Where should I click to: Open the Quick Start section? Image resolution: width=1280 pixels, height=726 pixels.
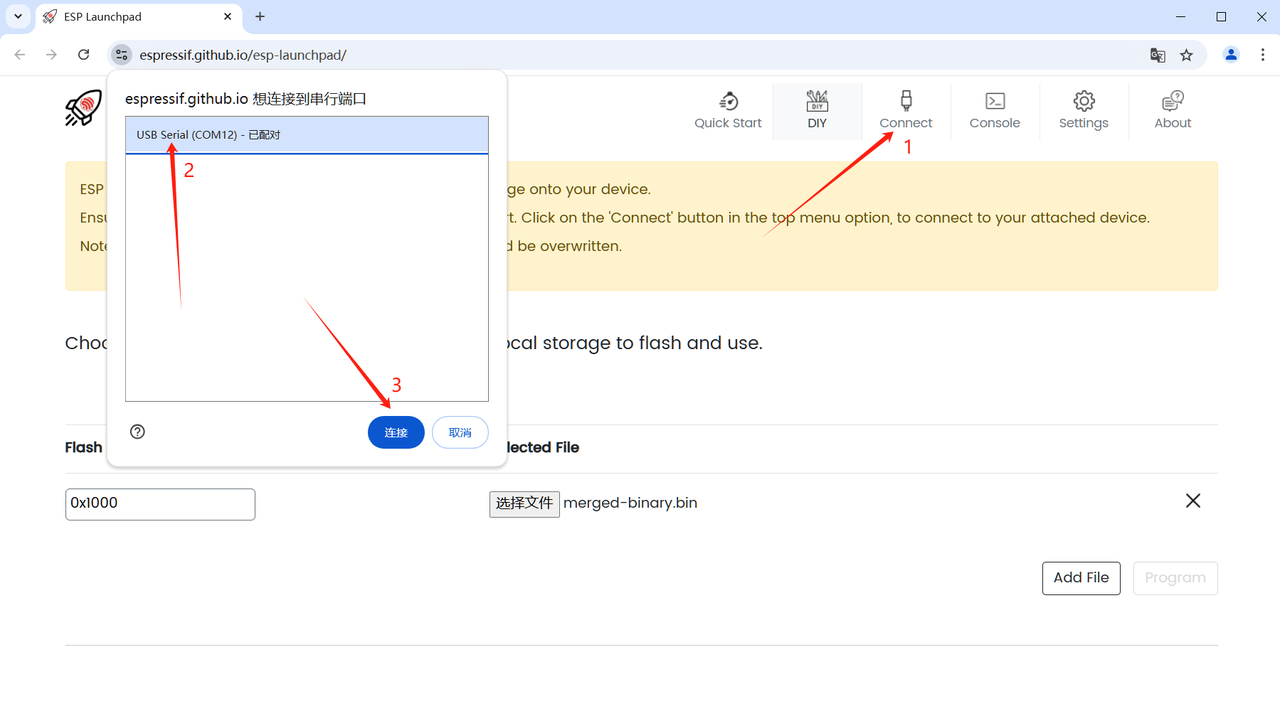pyautogui.click(x=728, y=110)
